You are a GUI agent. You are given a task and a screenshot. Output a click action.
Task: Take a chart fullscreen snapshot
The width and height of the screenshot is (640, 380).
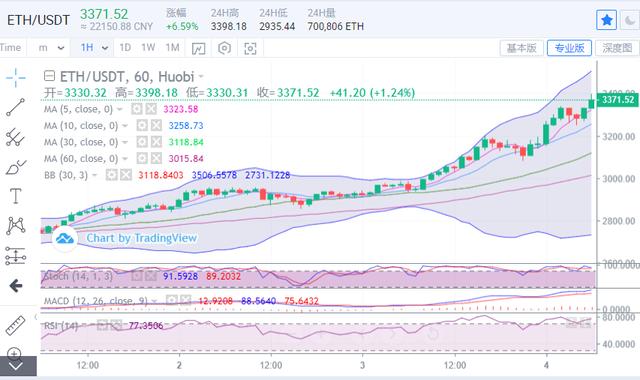tap(250, 48)
